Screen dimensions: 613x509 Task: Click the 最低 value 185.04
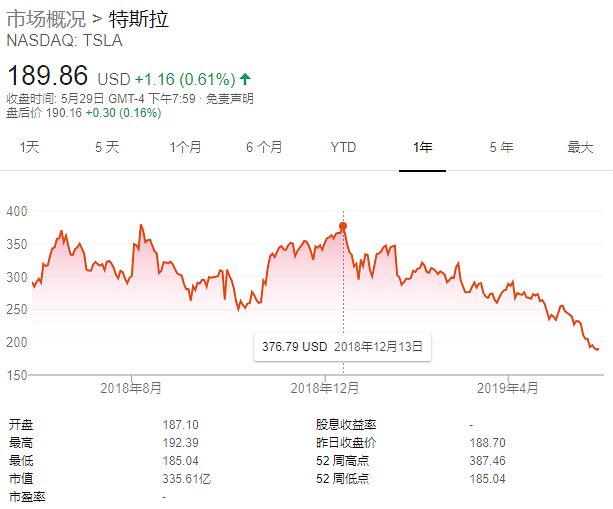[181, 461]
